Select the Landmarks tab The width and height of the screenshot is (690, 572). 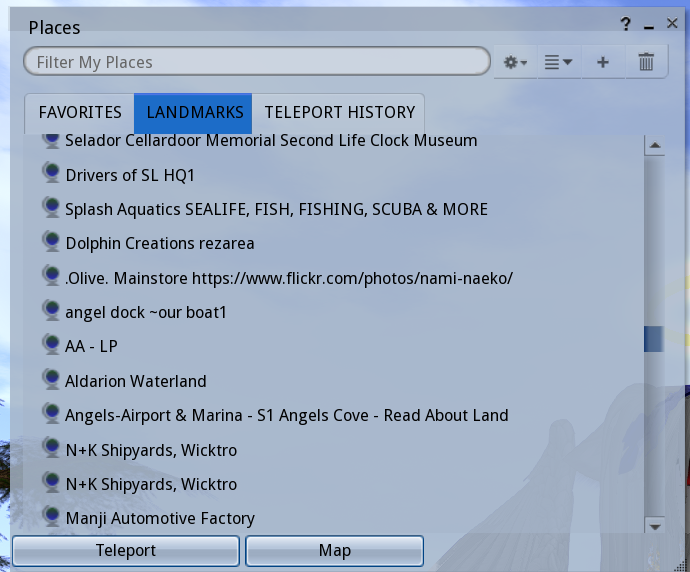point(193,113)
